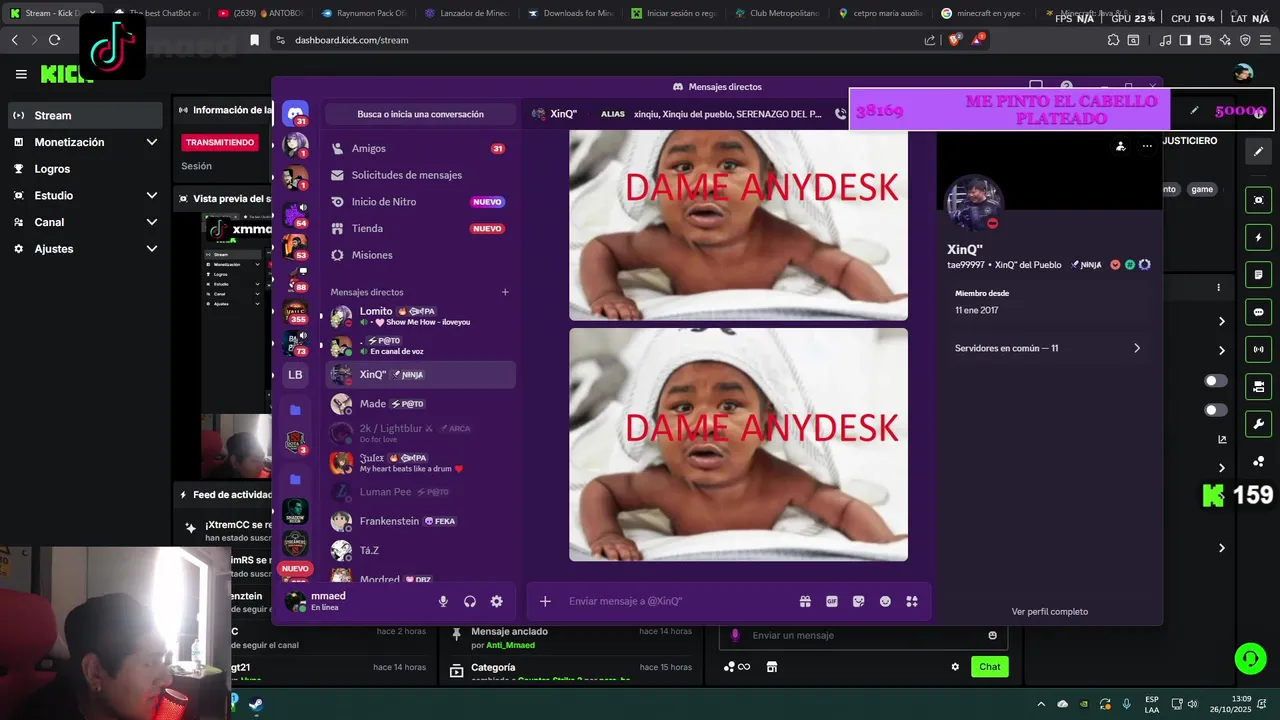
Task: Click Ver perfil completo link
Action: [x=1049, y=611]
